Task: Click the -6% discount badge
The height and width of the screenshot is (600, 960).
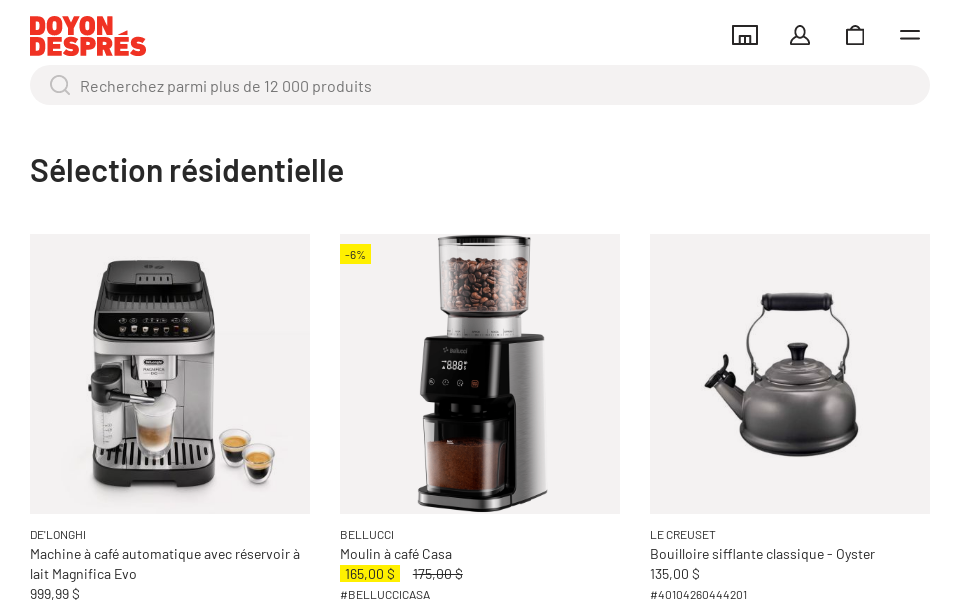Action: coord(355,254)
